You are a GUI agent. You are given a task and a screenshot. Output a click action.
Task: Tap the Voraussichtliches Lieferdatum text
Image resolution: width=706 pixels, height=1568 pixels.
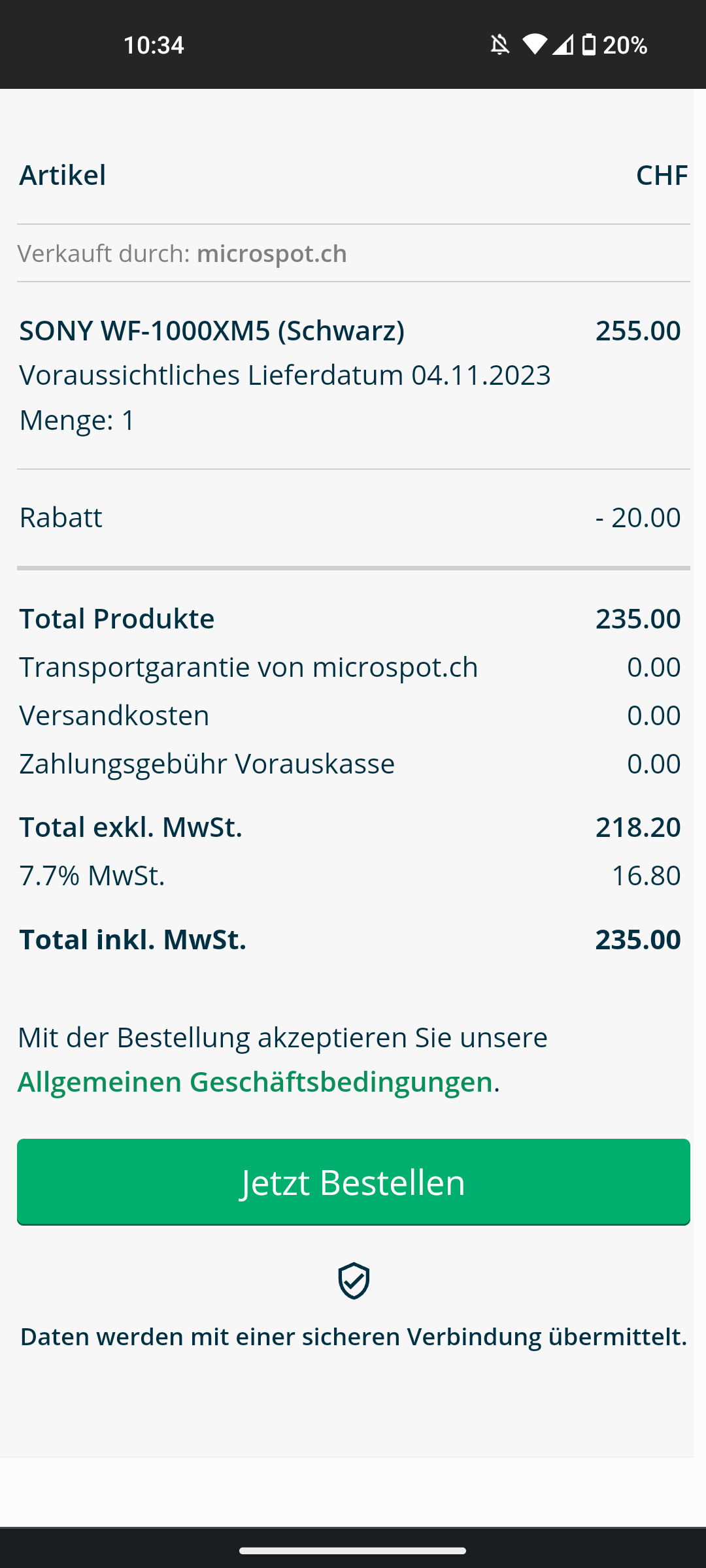pos(285,375)
